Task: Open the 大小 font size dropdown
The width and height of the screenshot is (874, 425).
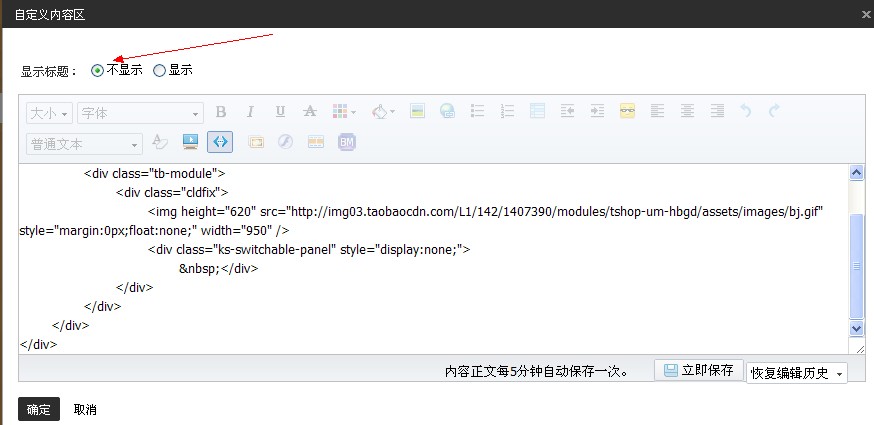Action: [x=48, y=114]
